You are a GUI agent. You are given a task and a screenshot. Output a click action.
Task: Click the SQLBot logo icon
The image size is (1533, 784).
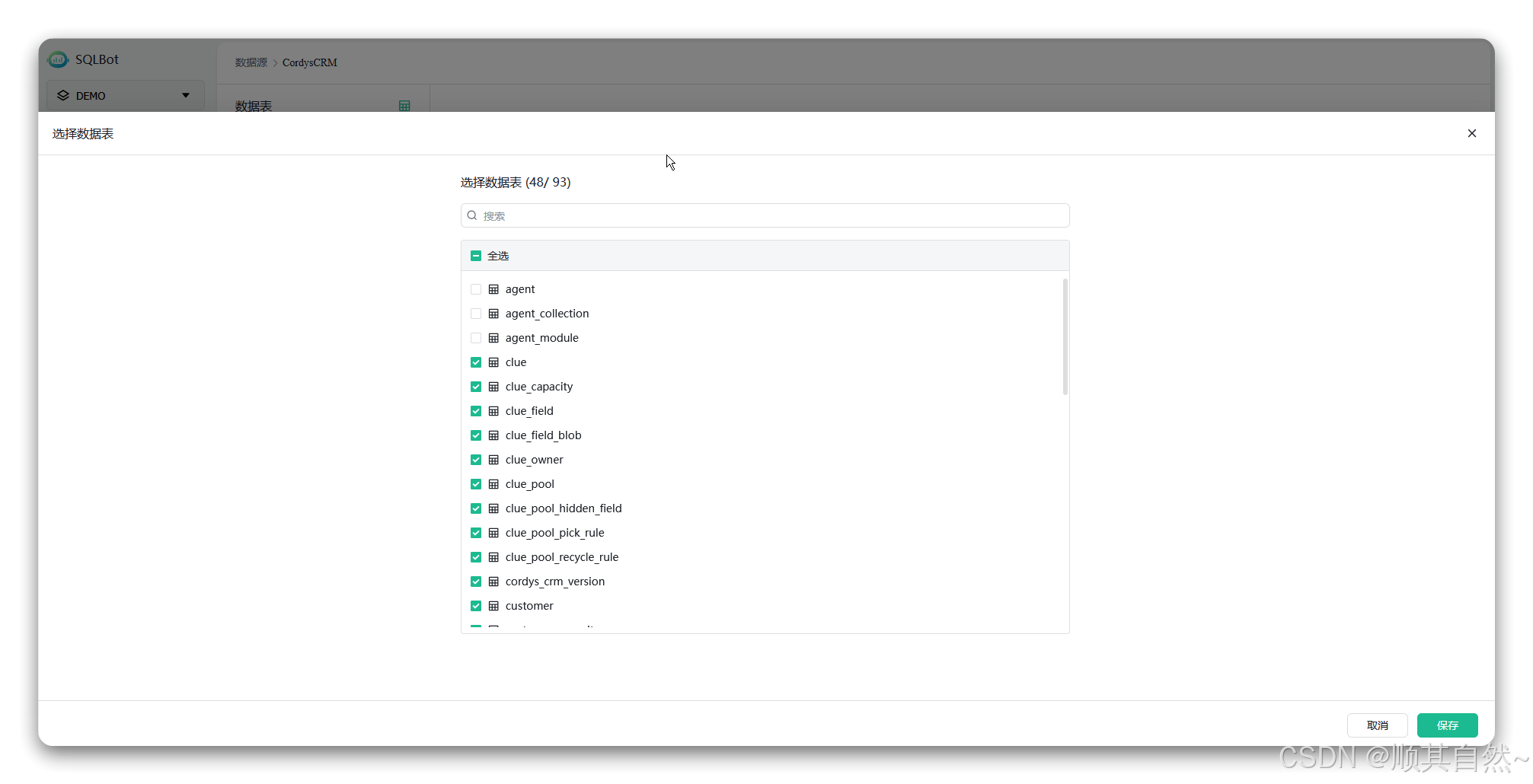[x=58, y=59]
